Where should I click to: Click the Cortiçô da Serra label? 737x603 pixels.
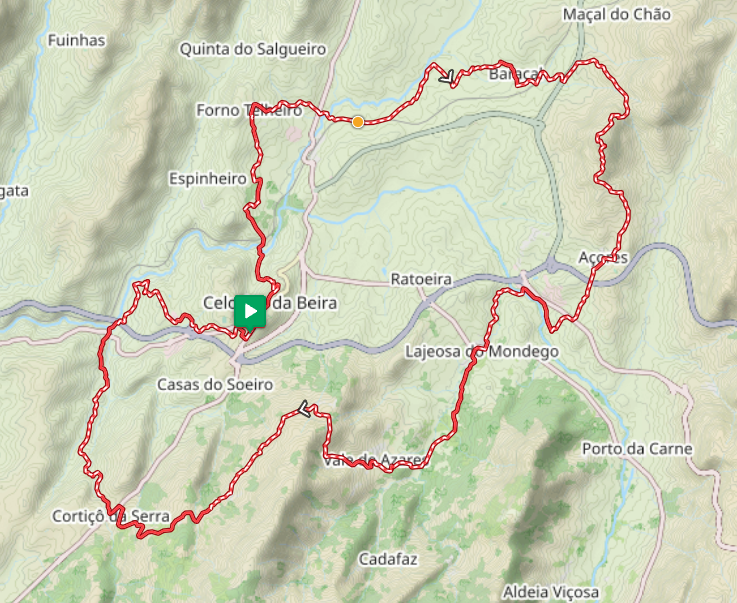point(111,517)
